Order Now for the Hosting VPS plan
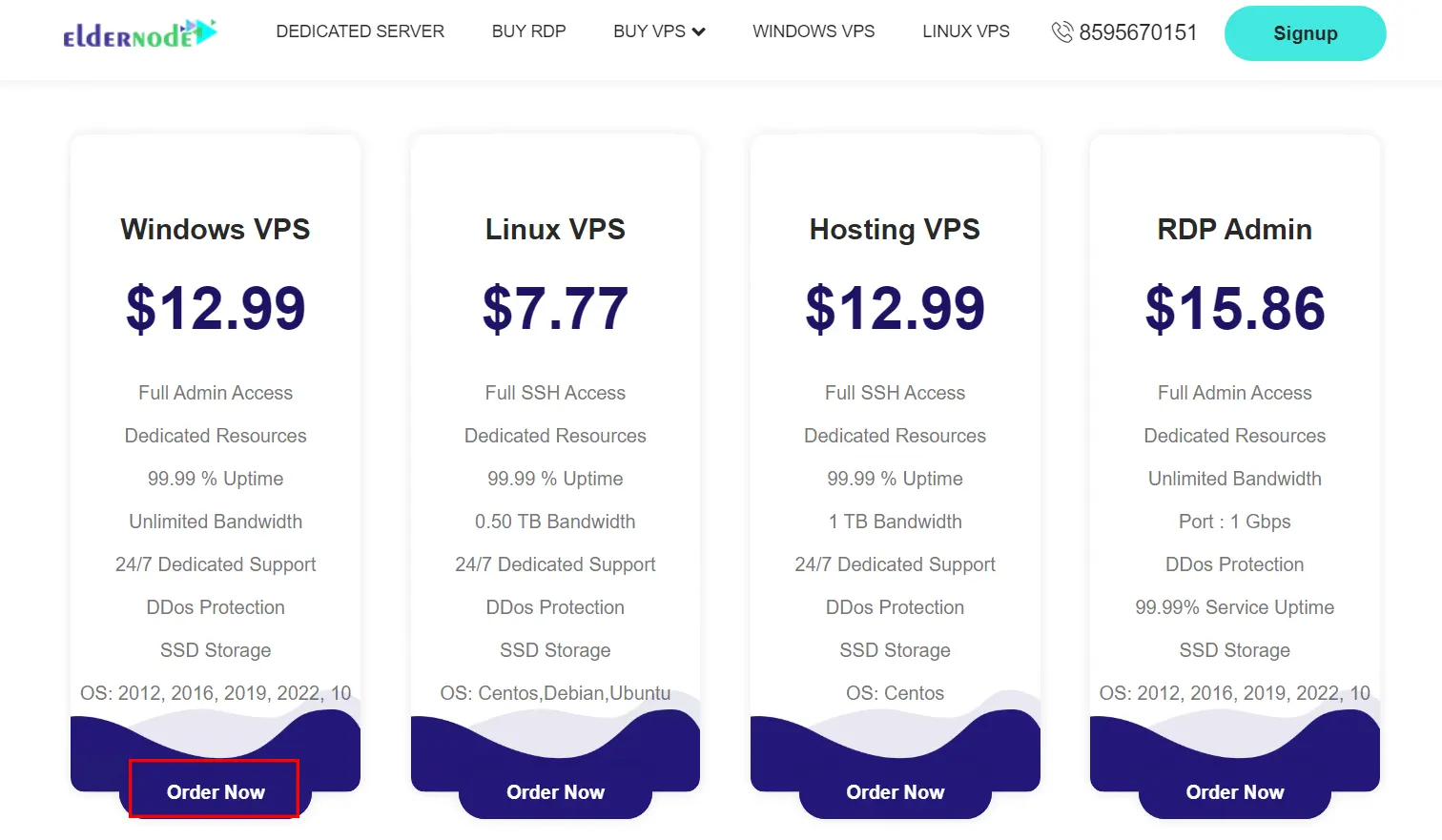The height and width of the screenshot is (840, 1442). coord(895,791)
